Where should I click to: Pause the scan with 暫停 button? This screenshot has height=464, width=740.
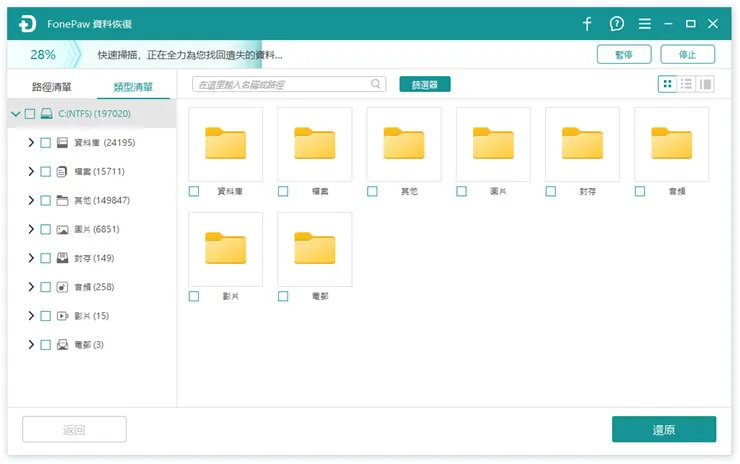624,54
